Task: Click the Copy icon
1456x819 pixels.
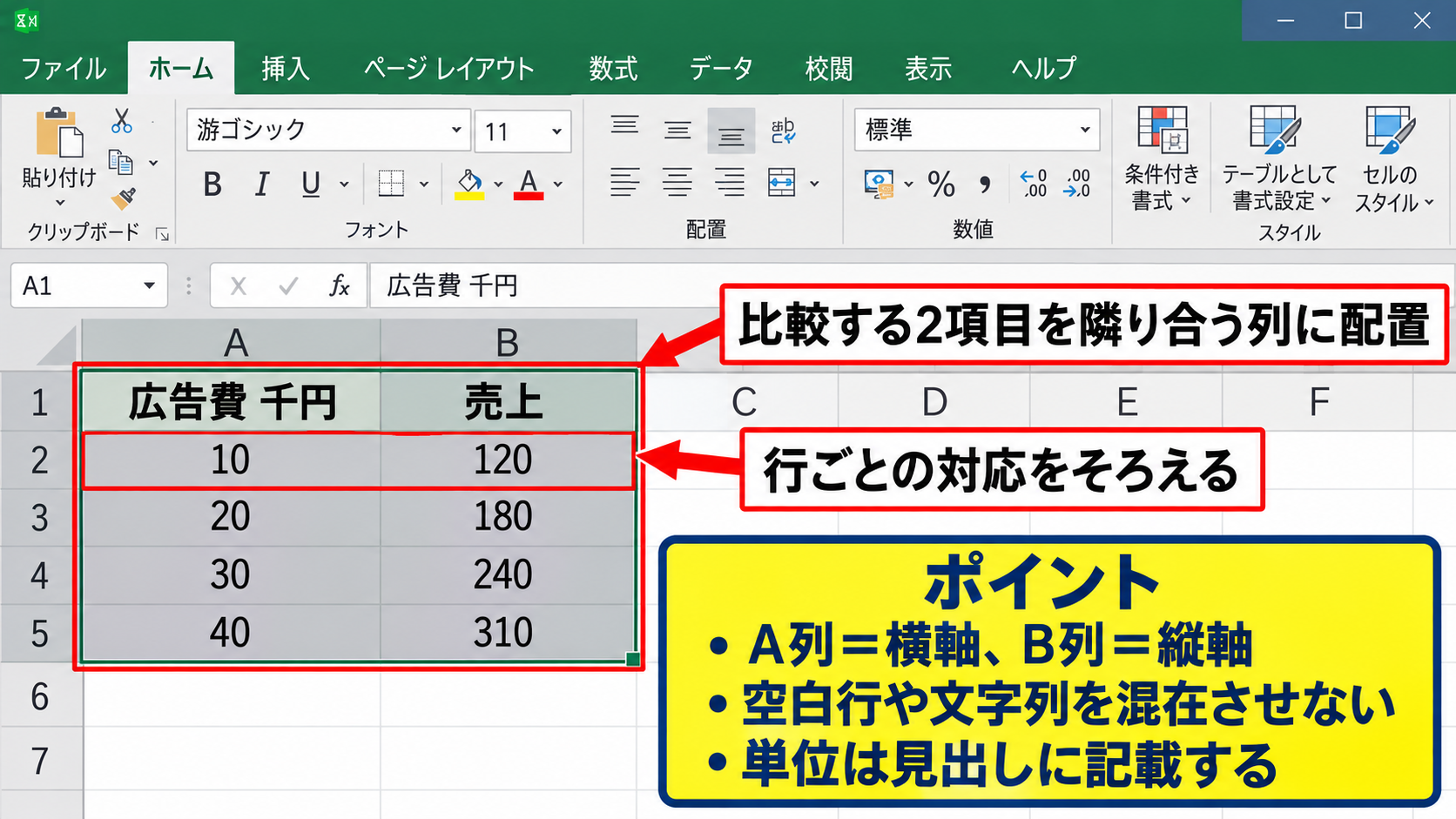Action: [x=120, y=162]
